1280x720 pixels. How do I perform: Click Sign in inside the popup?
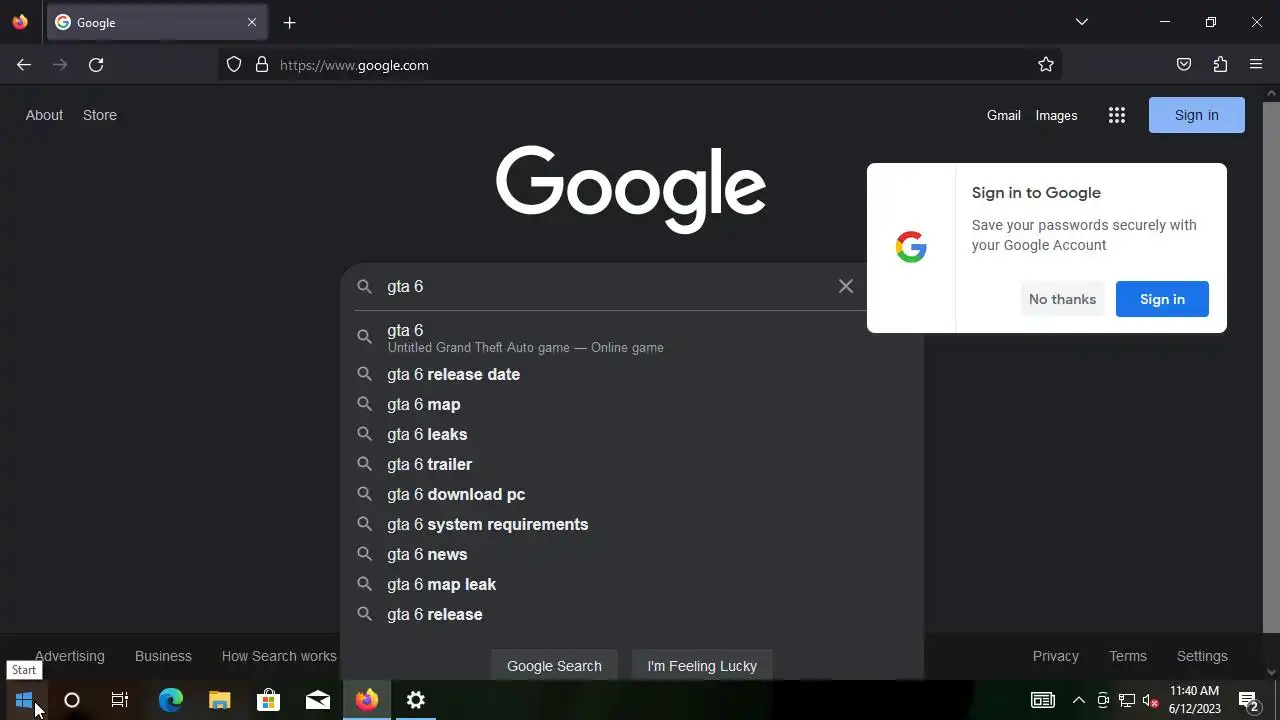[1162, 299]
